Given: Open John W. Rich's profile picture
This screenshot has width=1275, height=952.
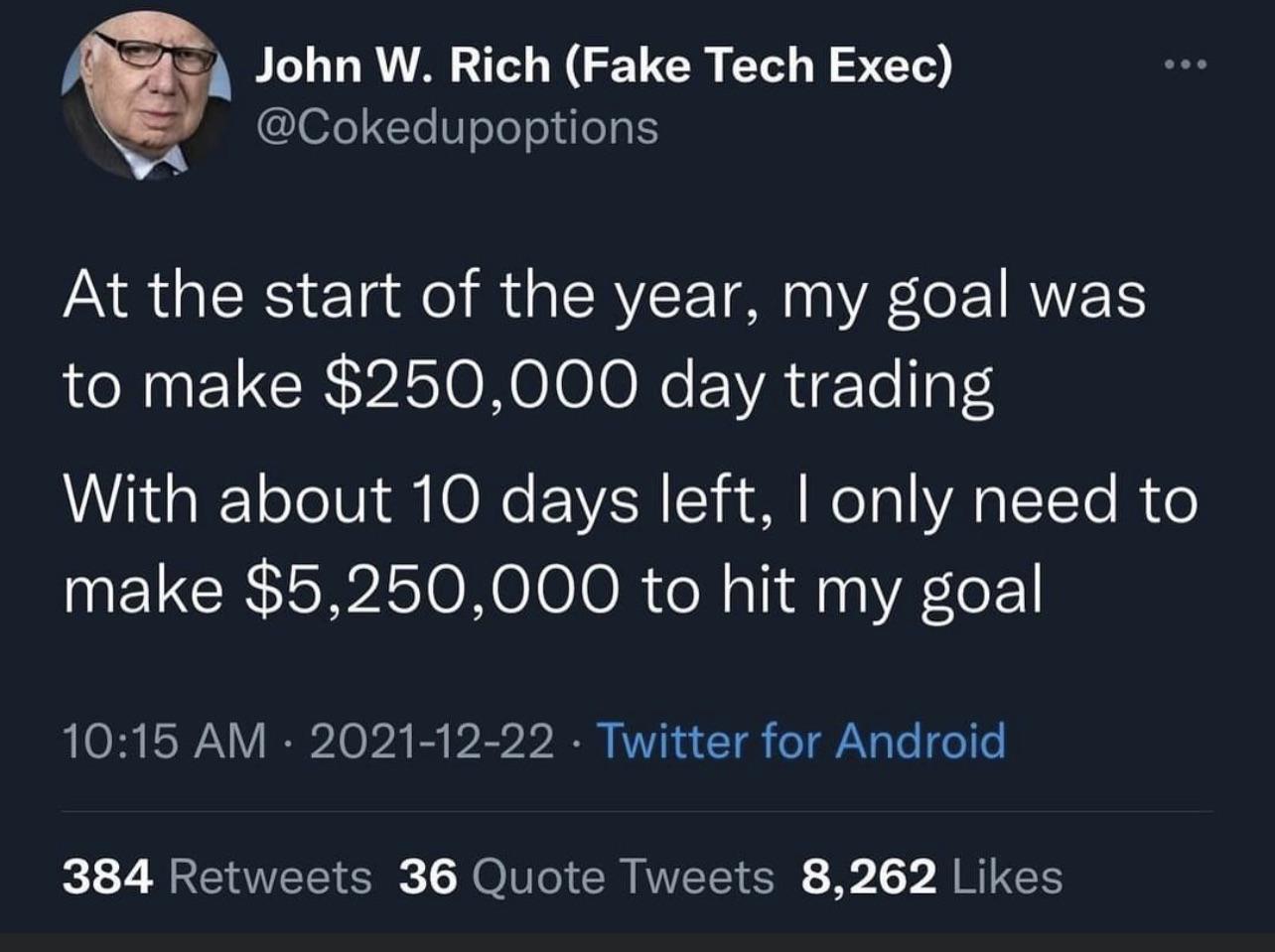Looking at the screenshot, I should tap(146, 96).
